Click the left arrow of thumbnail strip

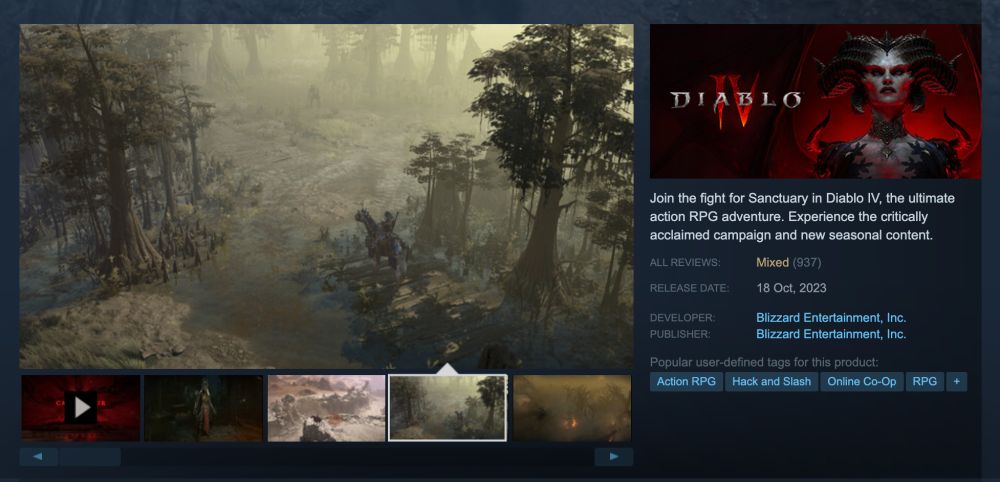(38, 456)
